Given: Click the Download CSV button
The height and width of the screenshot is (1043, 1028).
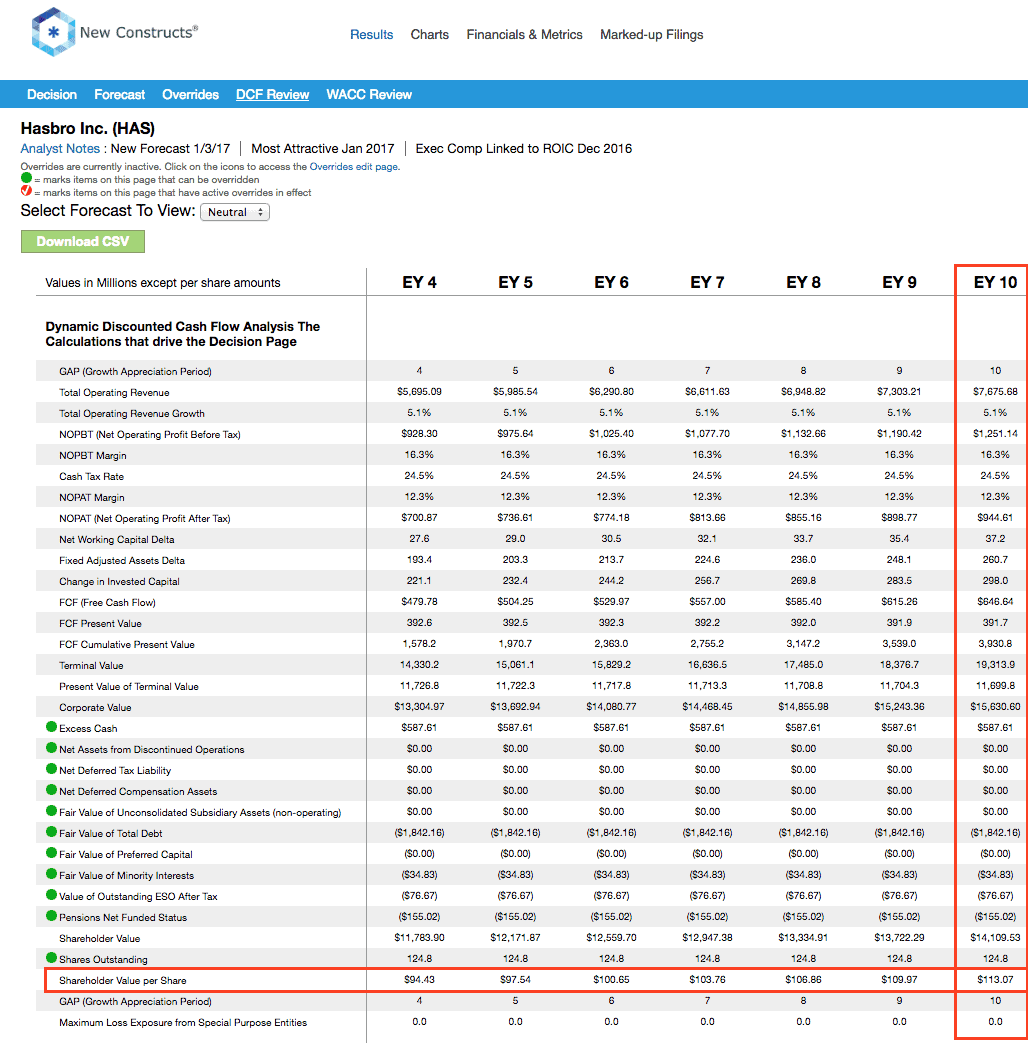Looking at the screenshot, I should [83, 241].
